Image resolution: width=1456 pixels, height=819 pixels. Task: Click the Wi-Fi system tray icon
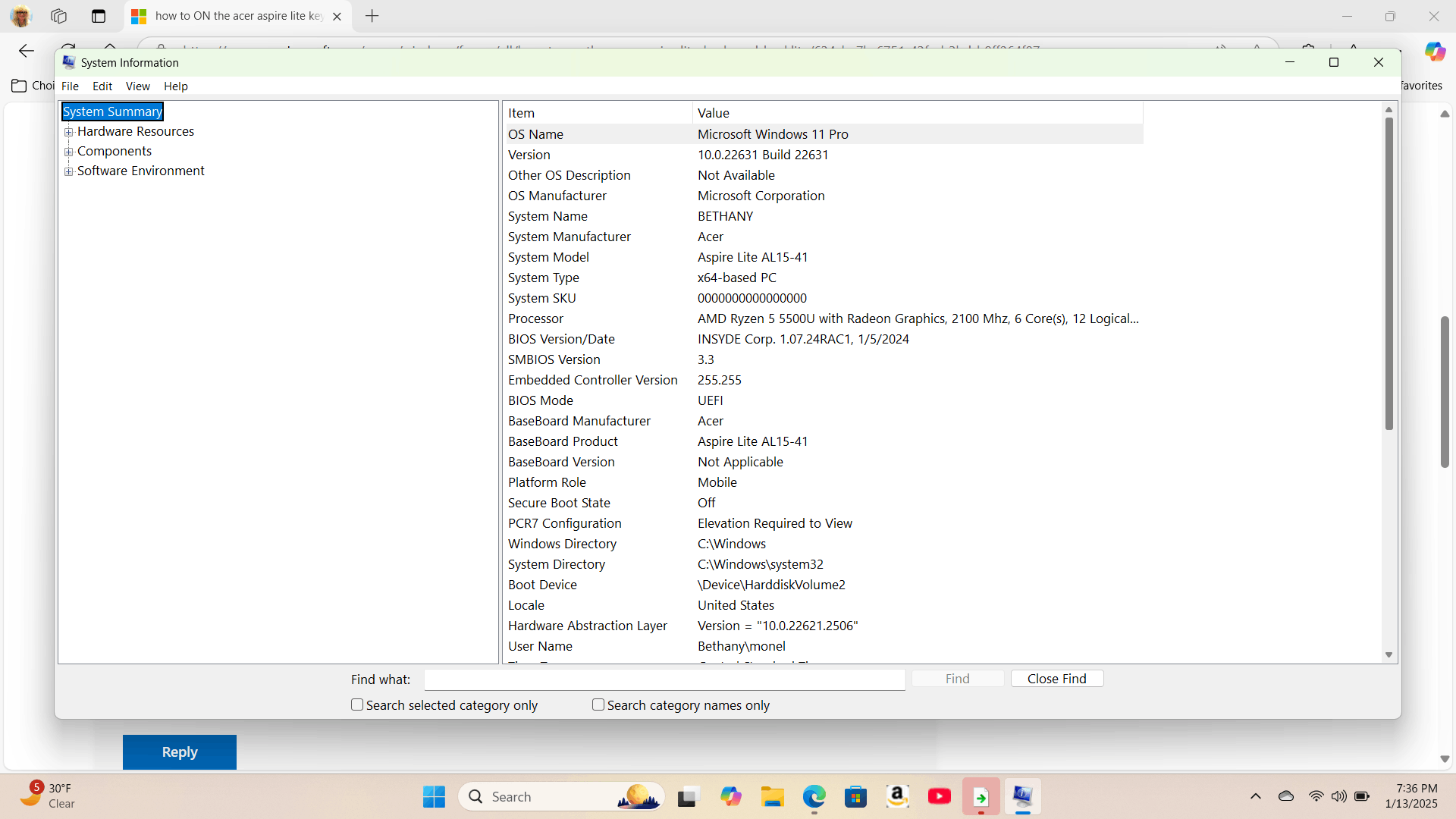point(1316,796)
